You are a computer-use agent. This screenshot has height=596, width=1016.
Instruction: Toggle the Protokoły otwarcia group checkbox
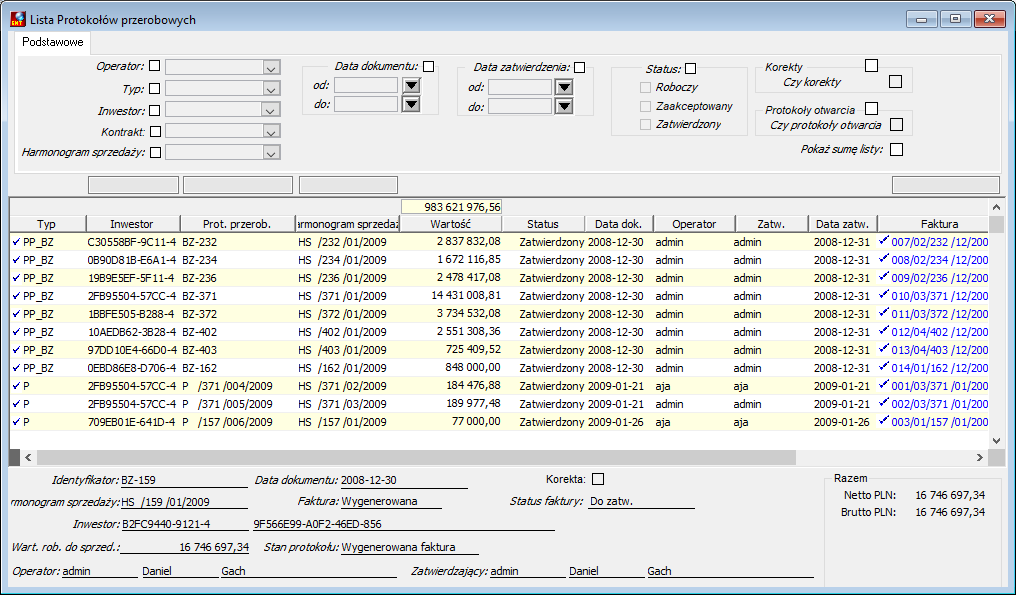(872, 108)
